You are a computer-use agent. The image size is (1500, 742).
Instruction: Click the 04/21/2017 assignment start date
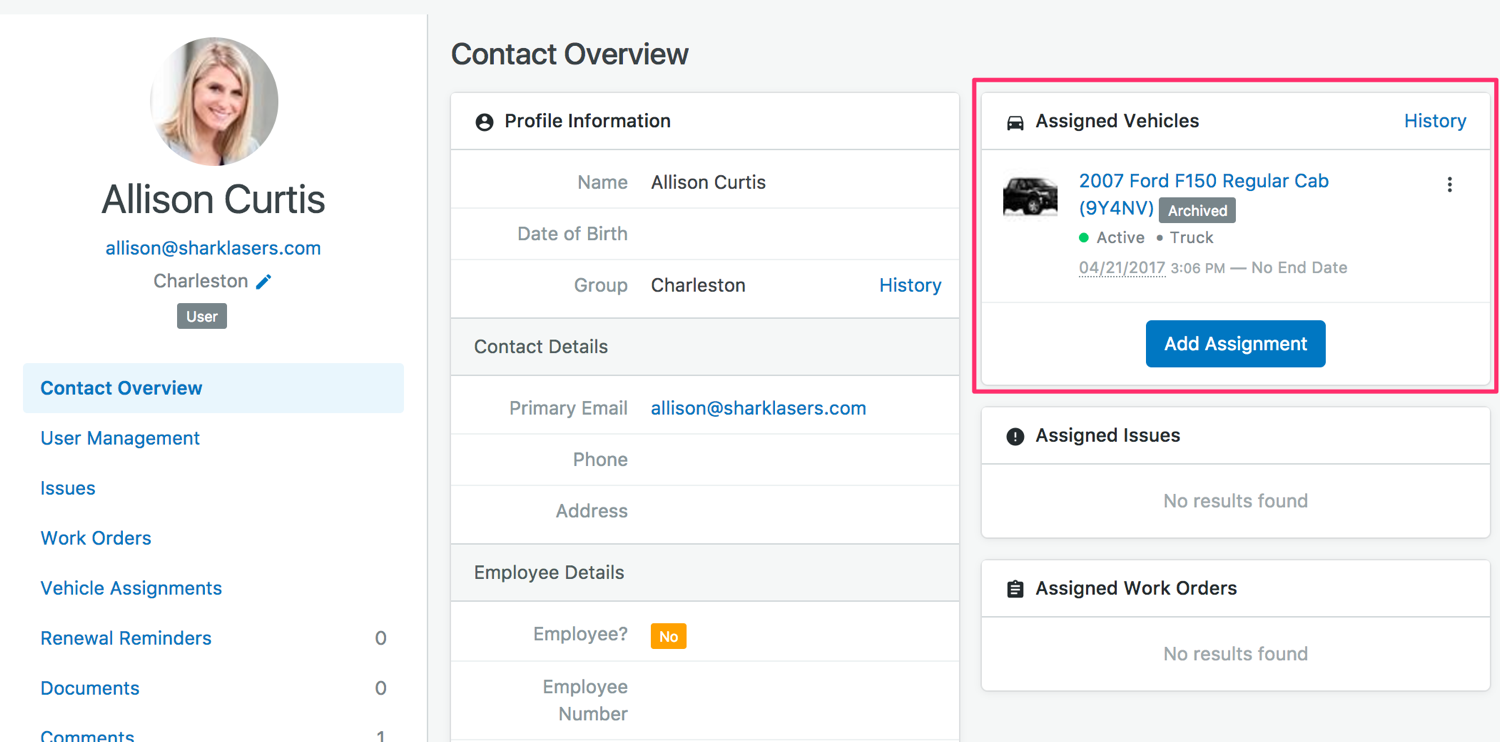[1121, 268]
